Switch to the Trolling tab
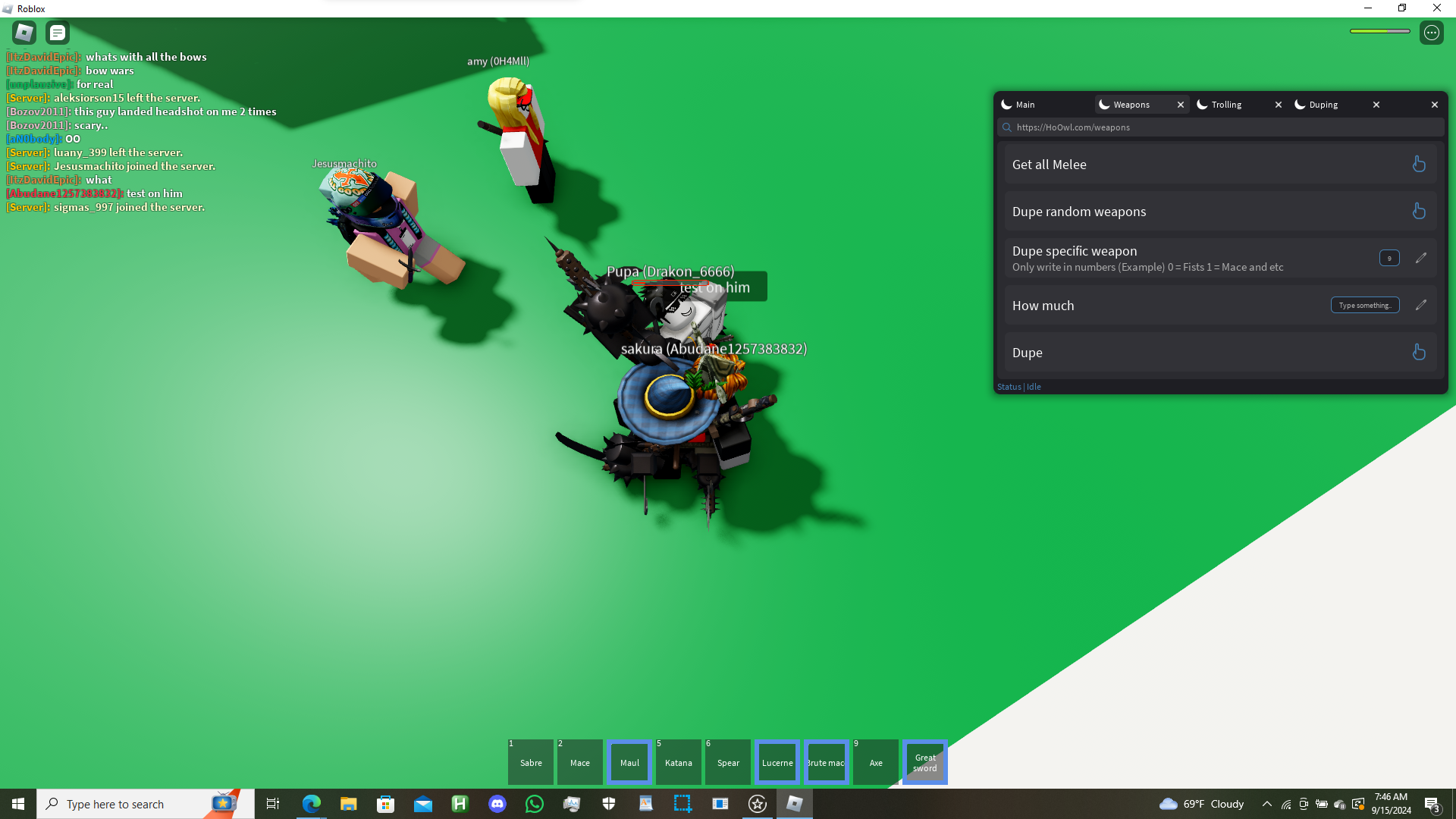1456x819 pixels. 1225,105
